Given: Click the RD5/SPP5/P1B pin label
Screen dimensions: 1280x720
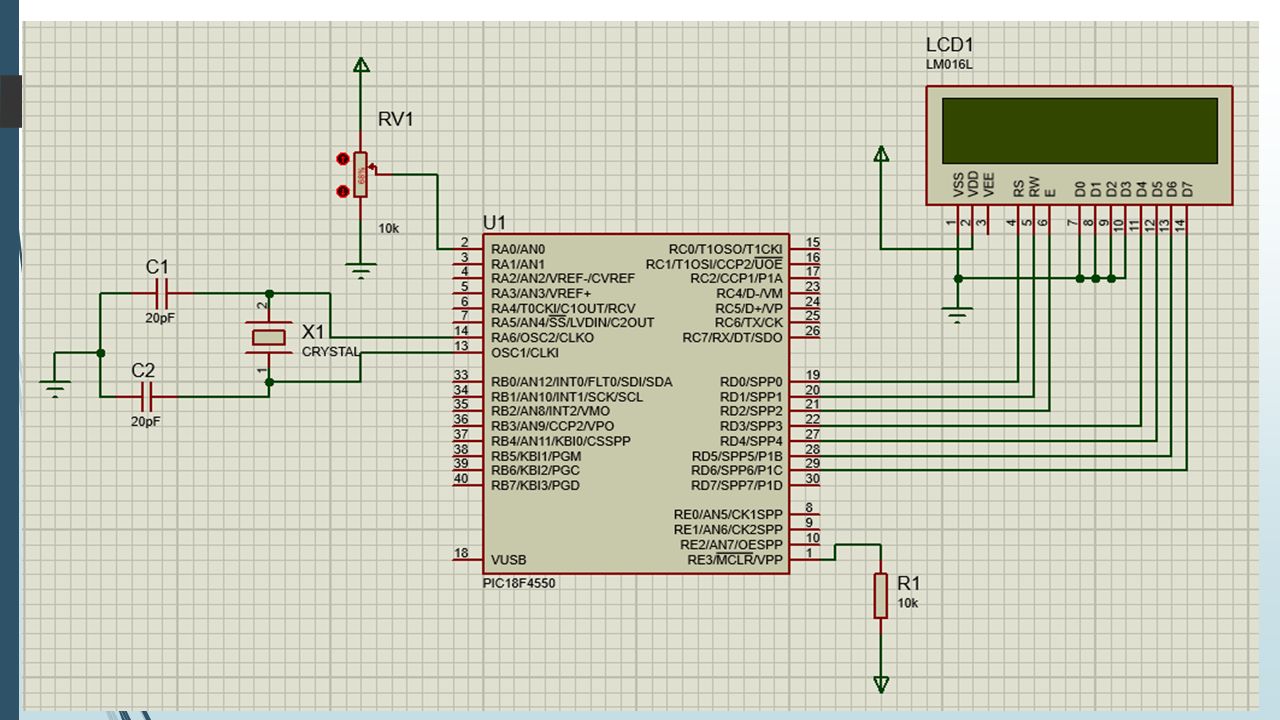Looking at the screenshot, I should [737, 456].
